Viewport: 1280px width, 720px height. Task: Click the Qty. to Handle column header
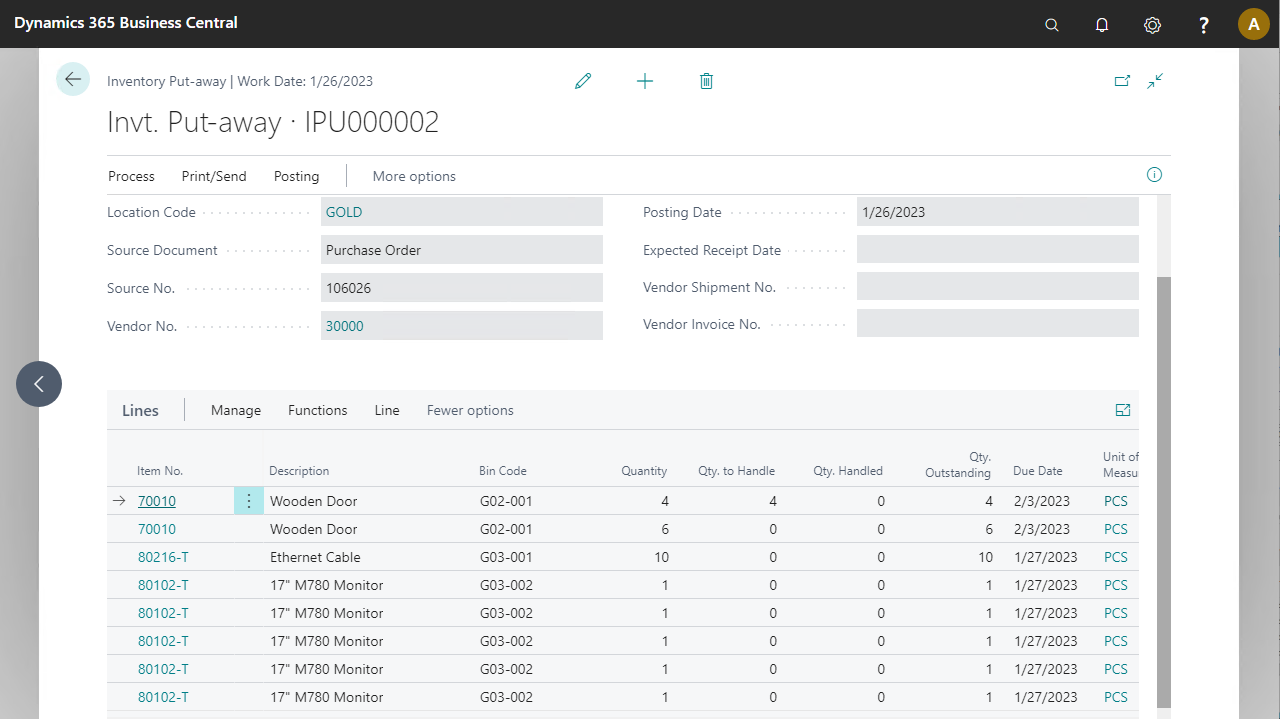(x=736, y=471)
